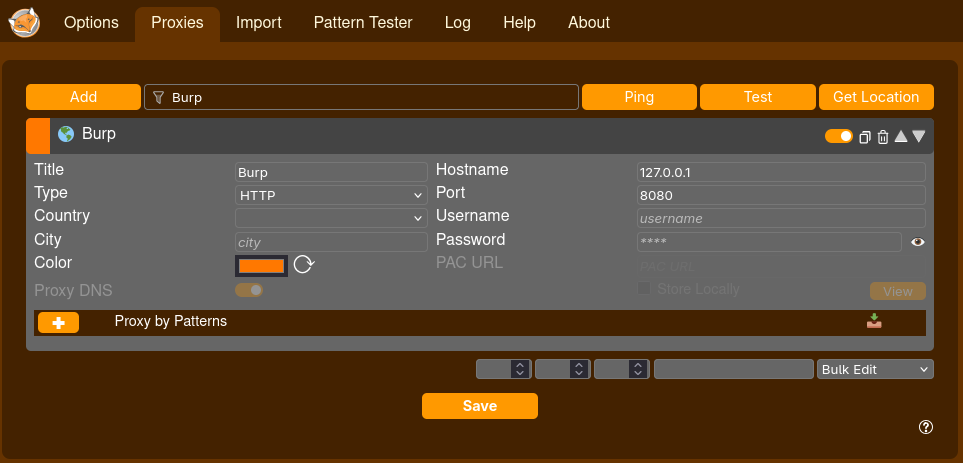Click the Port field showing 8080
Screen dimensions: 963x463
click(x=781, y=195)
